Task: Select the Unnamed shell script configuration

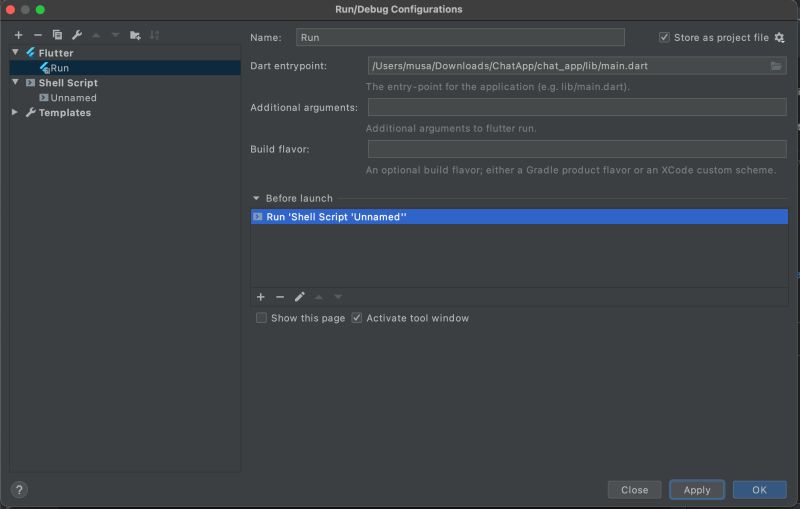Action: [x=125, y=97]
